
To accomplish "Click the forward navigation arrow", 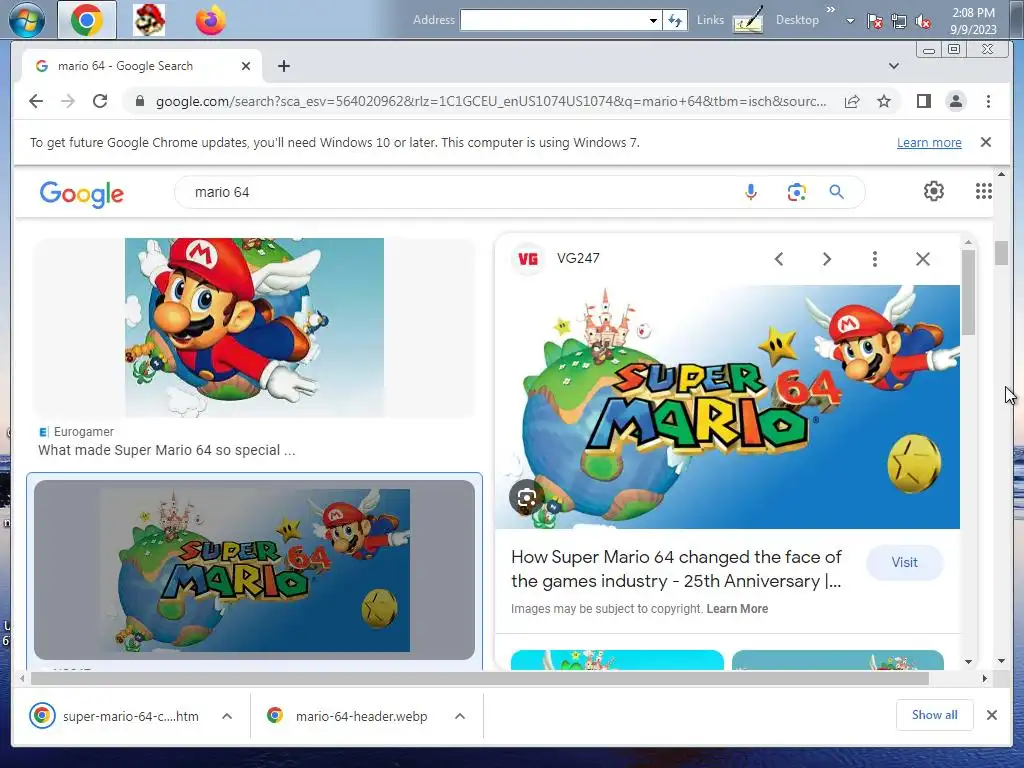I will pos(68,101).
